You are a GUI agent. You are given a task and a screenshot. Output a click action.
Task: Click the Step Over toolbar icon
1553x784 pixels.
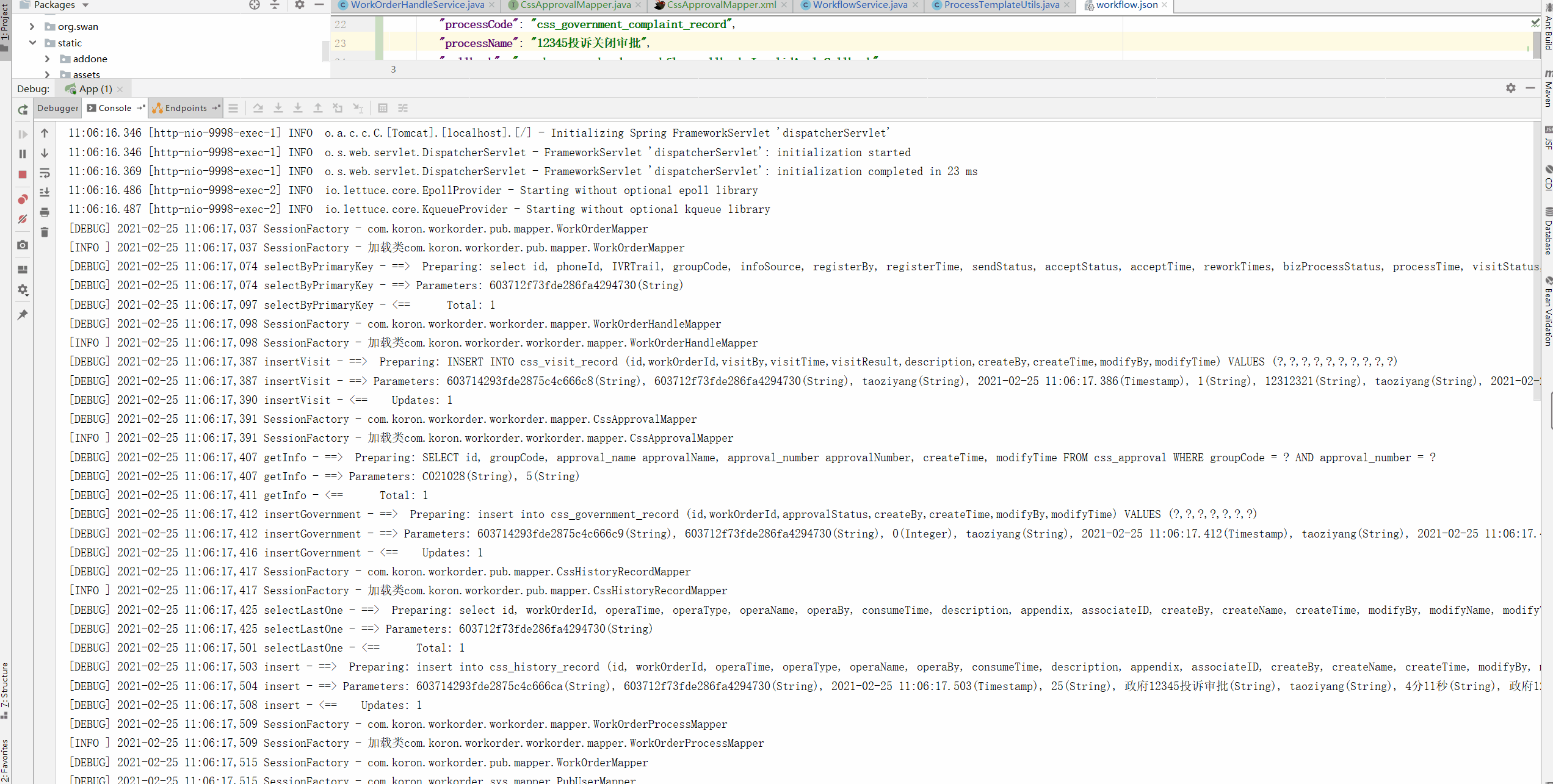click(x=258, y=108)
